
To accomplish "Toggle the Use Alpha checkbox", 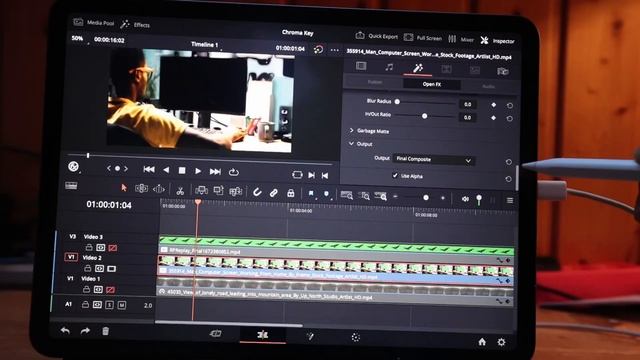I will pyautogui.click(x=395, y=176).
